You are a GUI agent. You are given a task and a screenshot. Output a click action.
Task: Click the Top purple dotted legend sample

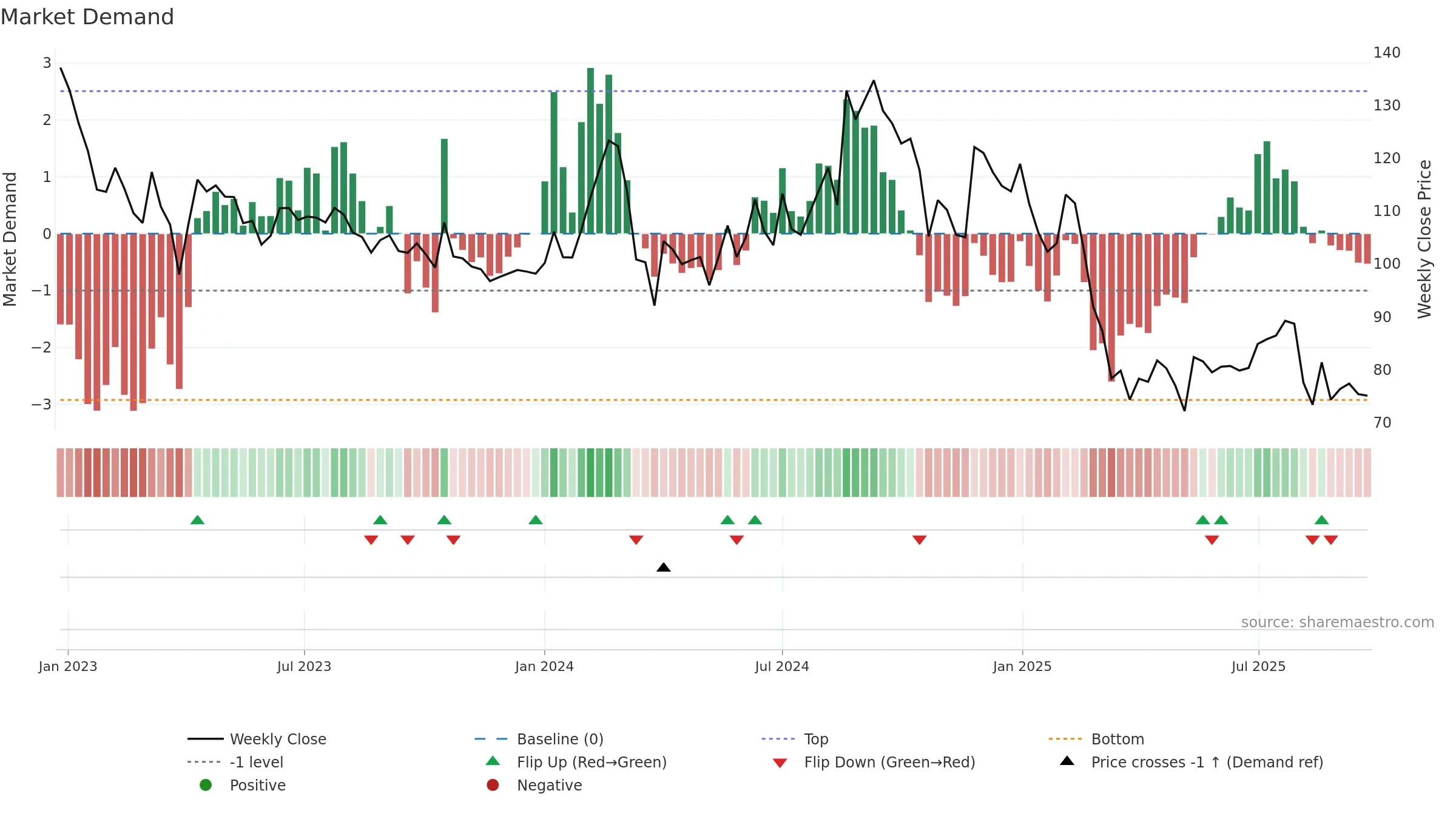pos(778,739)
